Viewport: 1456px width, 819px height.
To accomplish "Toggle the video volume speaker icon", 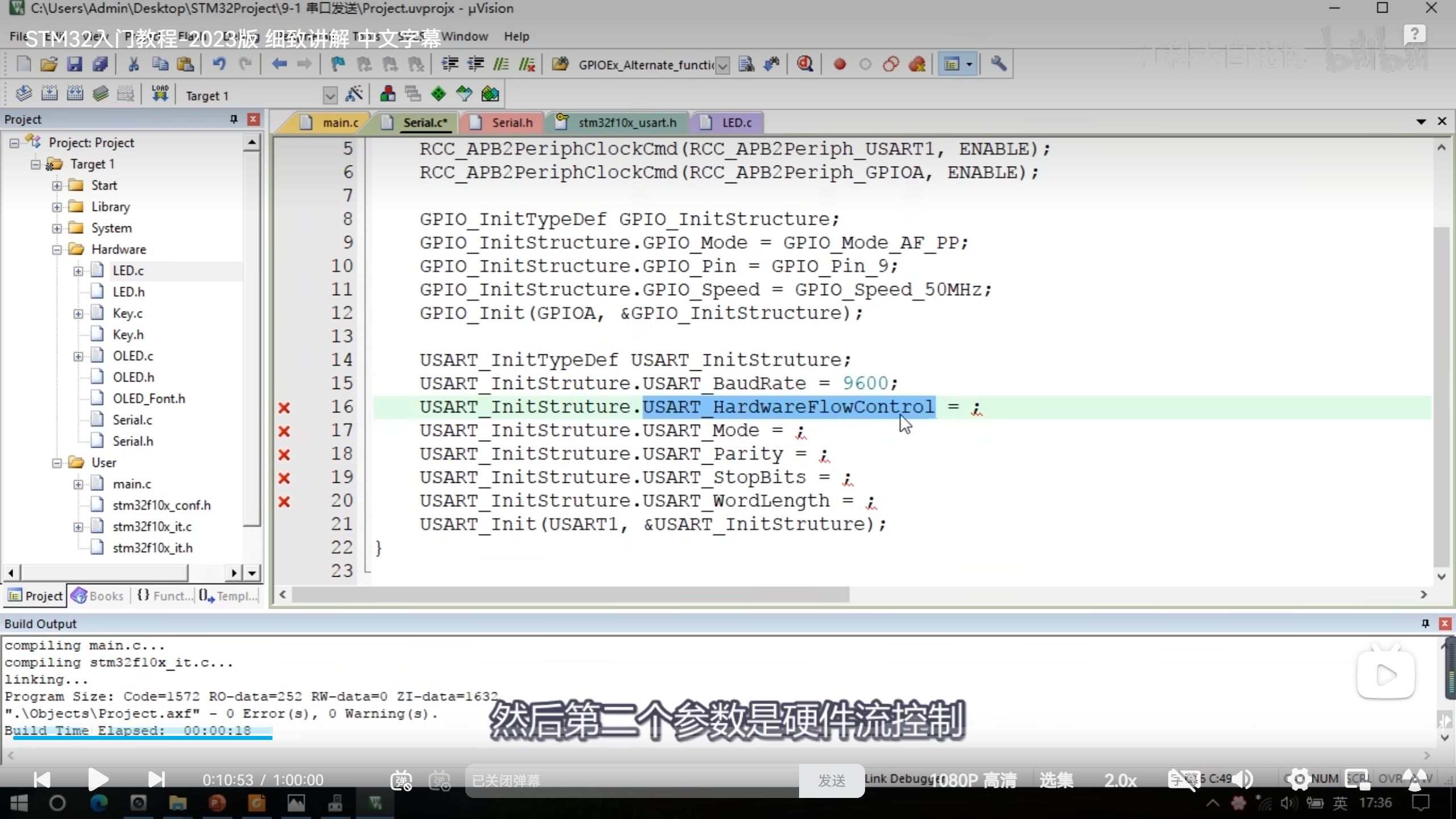I will pyautogui.click(x=1243, y=779).
